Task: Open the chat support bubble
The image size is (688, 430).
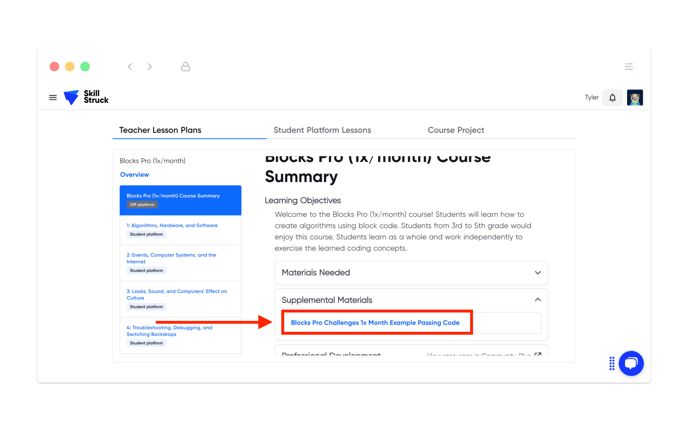Action: point(631,363)
